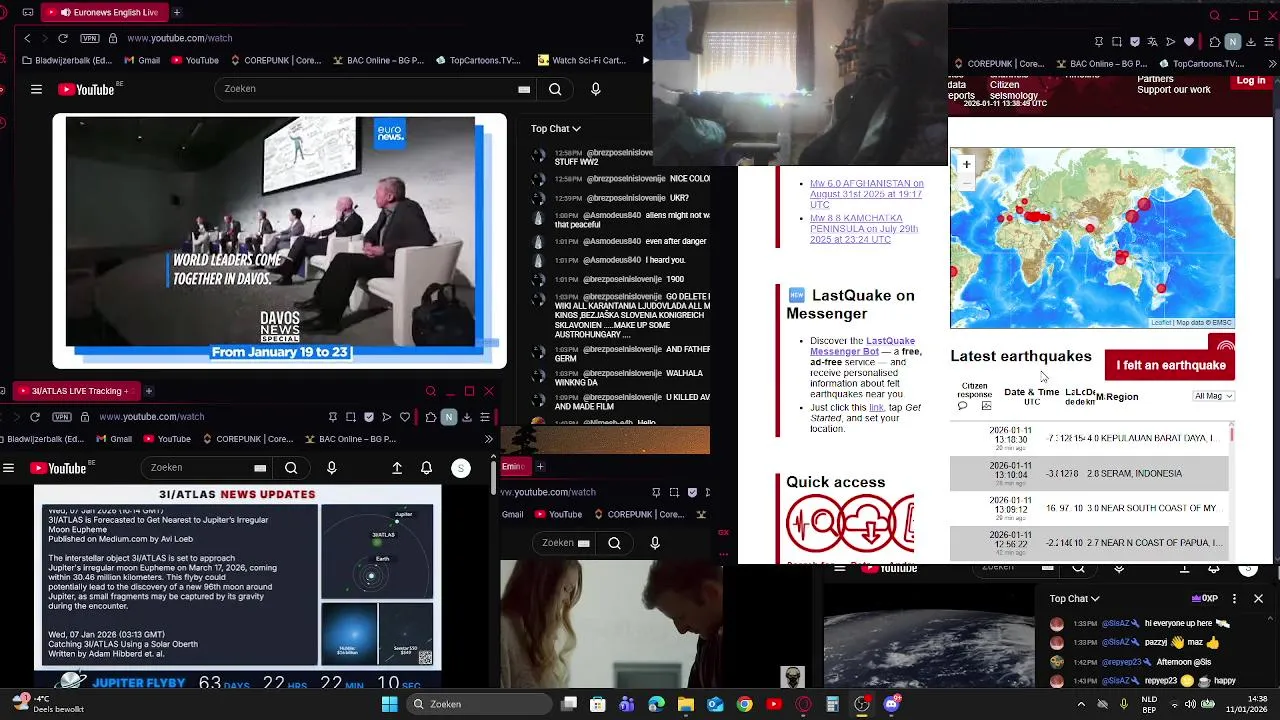Screen dimensions: 1280x720
Task: Open account avatar S in 3I/ATLAS window
Action: 461,468
